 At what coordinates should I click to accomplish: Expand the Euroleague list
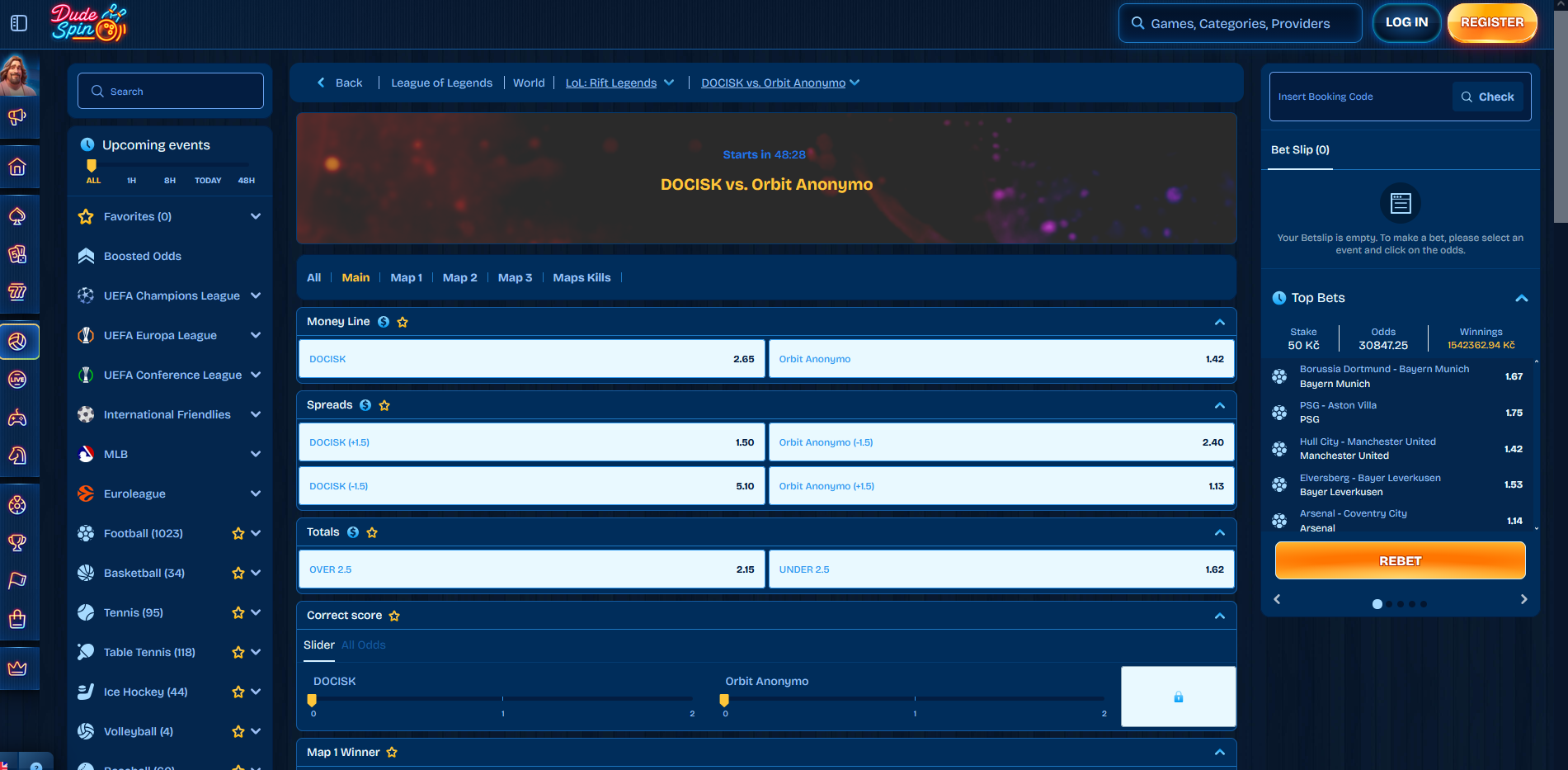coord(256,494)
